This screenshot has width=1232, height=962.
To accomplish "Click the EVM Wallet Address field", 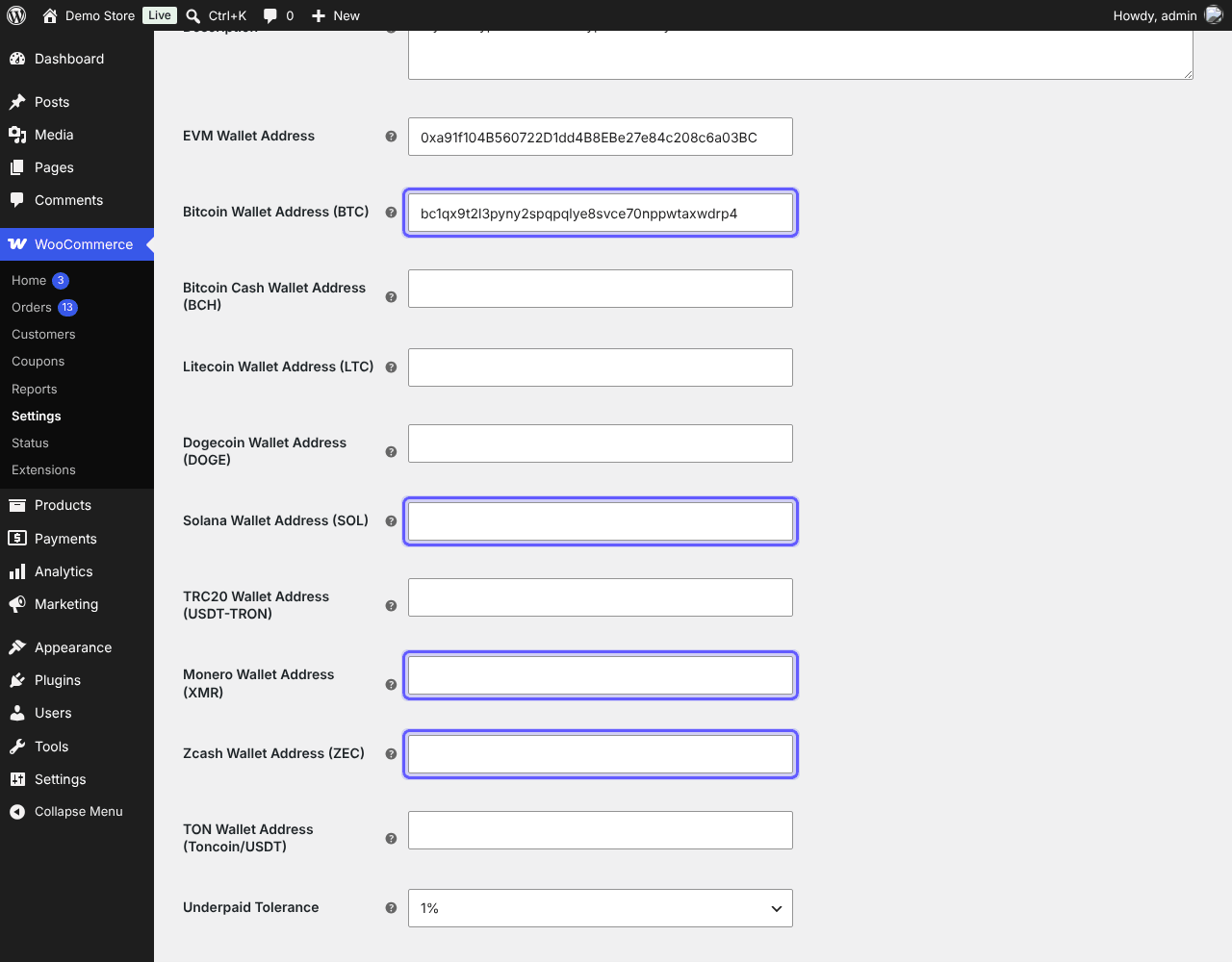I will (x=601, y=137).
